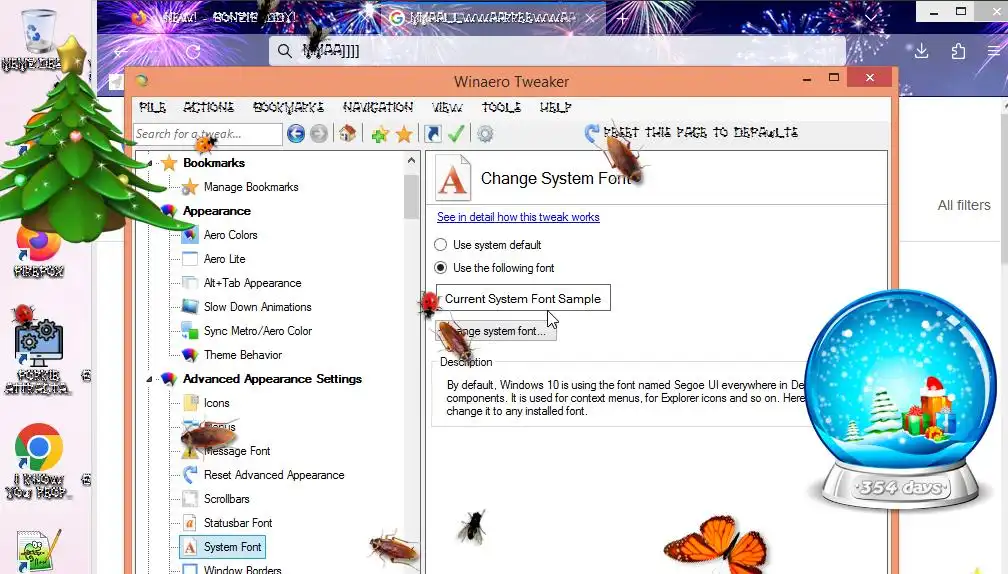The image size is (1008, 574).
Task: Open Reset Advanced Appearance tweak
Action: click(x=274, y=475)
